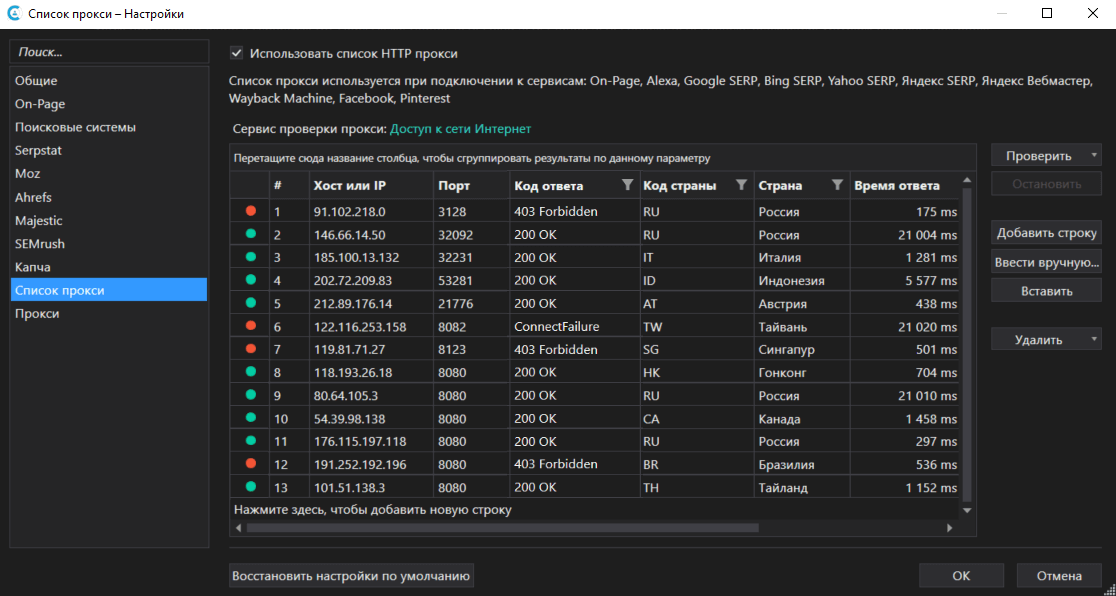The width and height of the screenshot is (1116, 596).
Task: Toggle the Использовать список HTTP прокси checkbox
Action: [237, 53]
